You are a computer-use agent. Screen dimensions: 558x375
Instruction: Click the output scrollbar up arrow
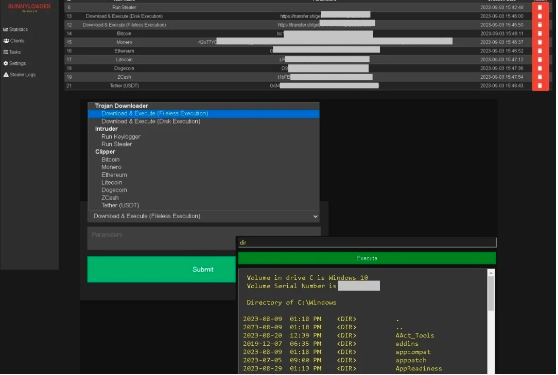click(x=491, y=273)
